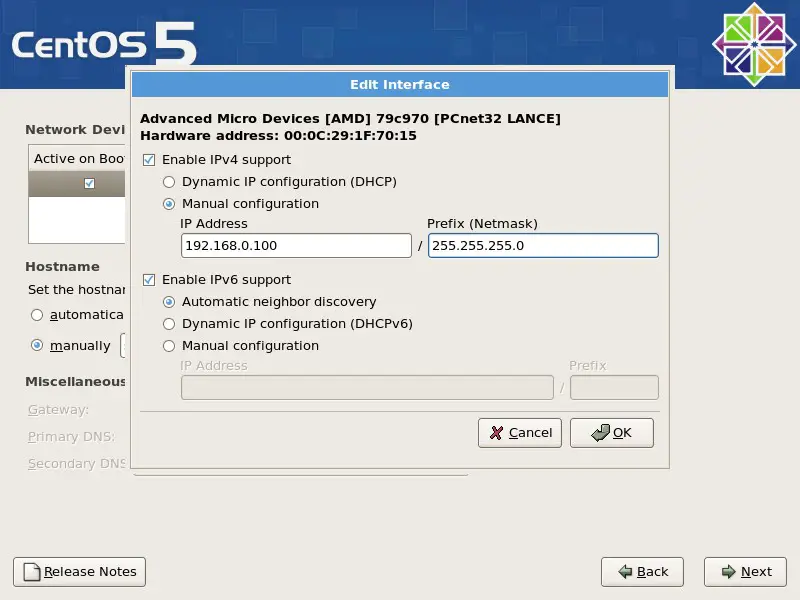Click the Prefix (Netmask) label

[x=482, y=224]
